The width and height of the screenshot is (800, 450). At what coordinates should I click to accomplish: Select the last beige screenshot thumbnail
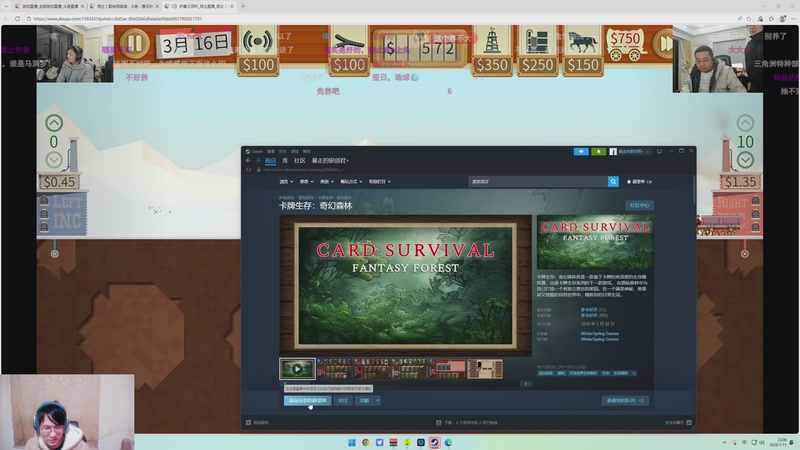[x=485, y=369]
